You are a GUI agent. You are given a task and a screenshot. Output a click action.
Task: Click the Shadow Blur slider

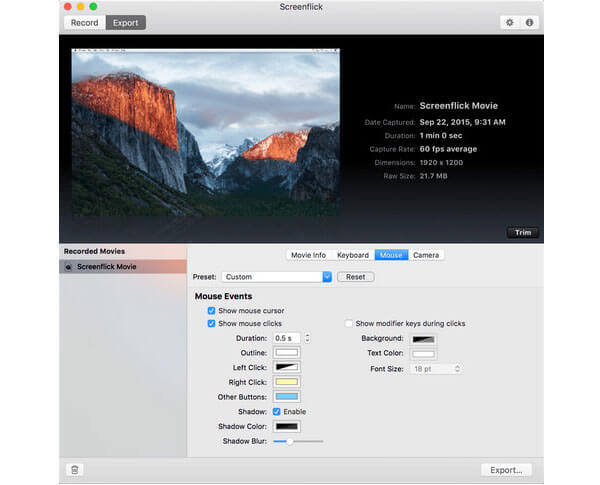(x=298, y=441)
